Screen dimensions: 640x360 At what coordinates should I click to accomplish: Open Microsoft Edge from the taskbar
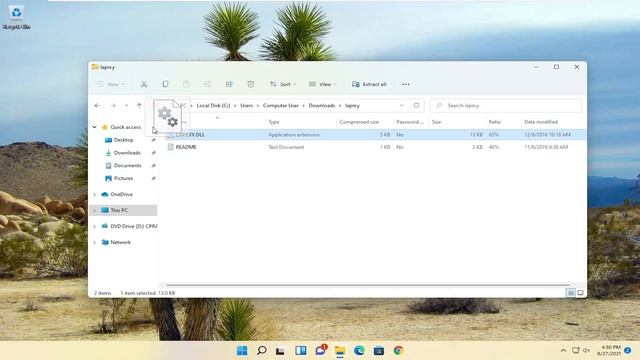(x=359, y=351)
